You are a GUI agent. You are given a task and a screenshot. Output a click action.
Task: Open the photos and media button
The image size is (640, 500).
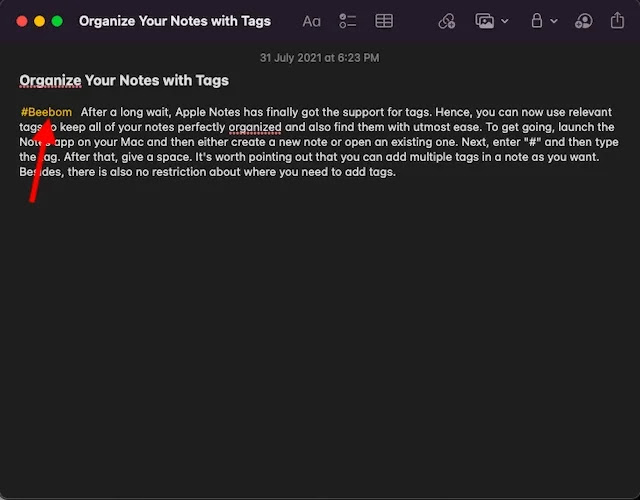click(484, 21)
